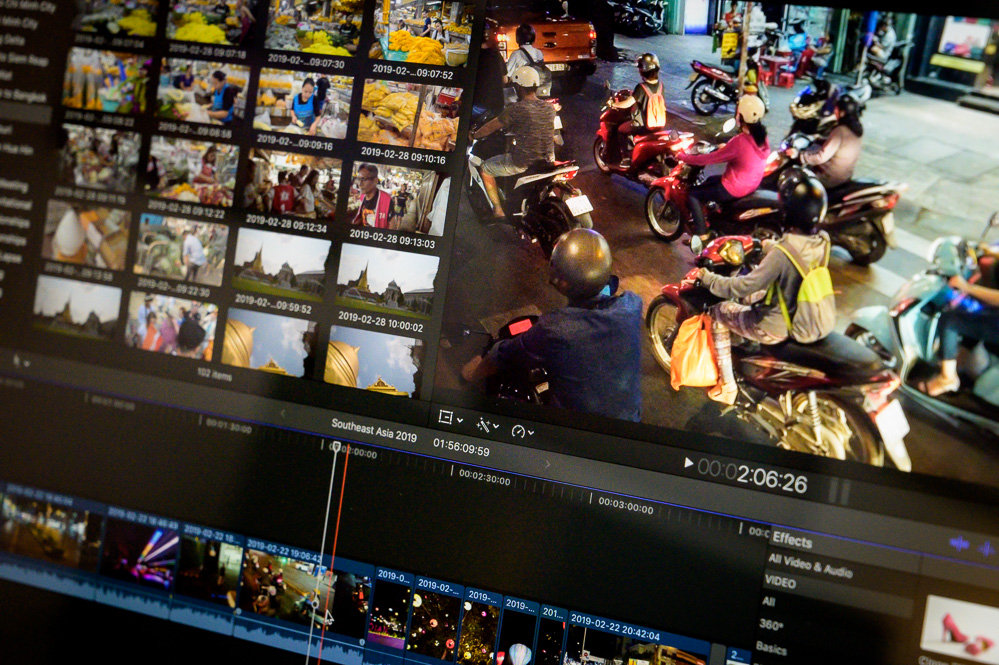Viewport: 999px width, 665px height.
Task: Open the Transform crop tool pop-up menu
Action: click(450, 418)
